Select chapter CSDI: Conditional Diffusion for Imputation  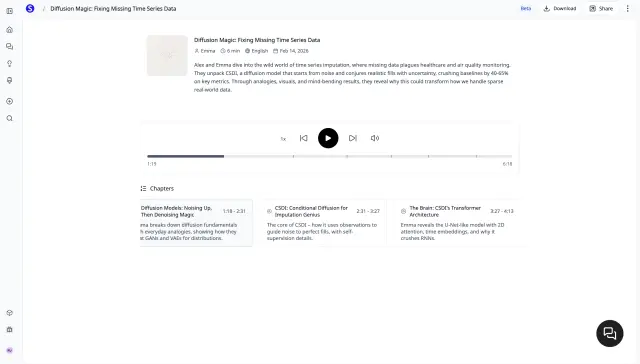click(x=323, y=223)
